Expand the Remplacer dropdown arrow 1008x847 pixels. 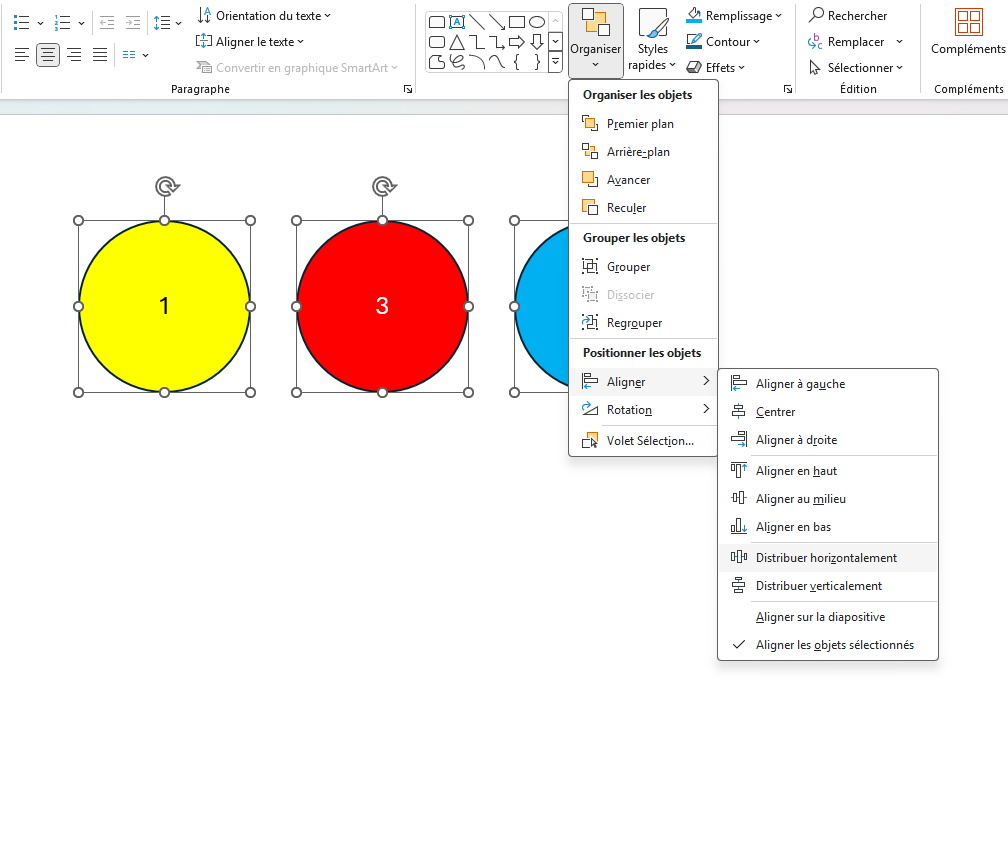[x=899, y=42]
